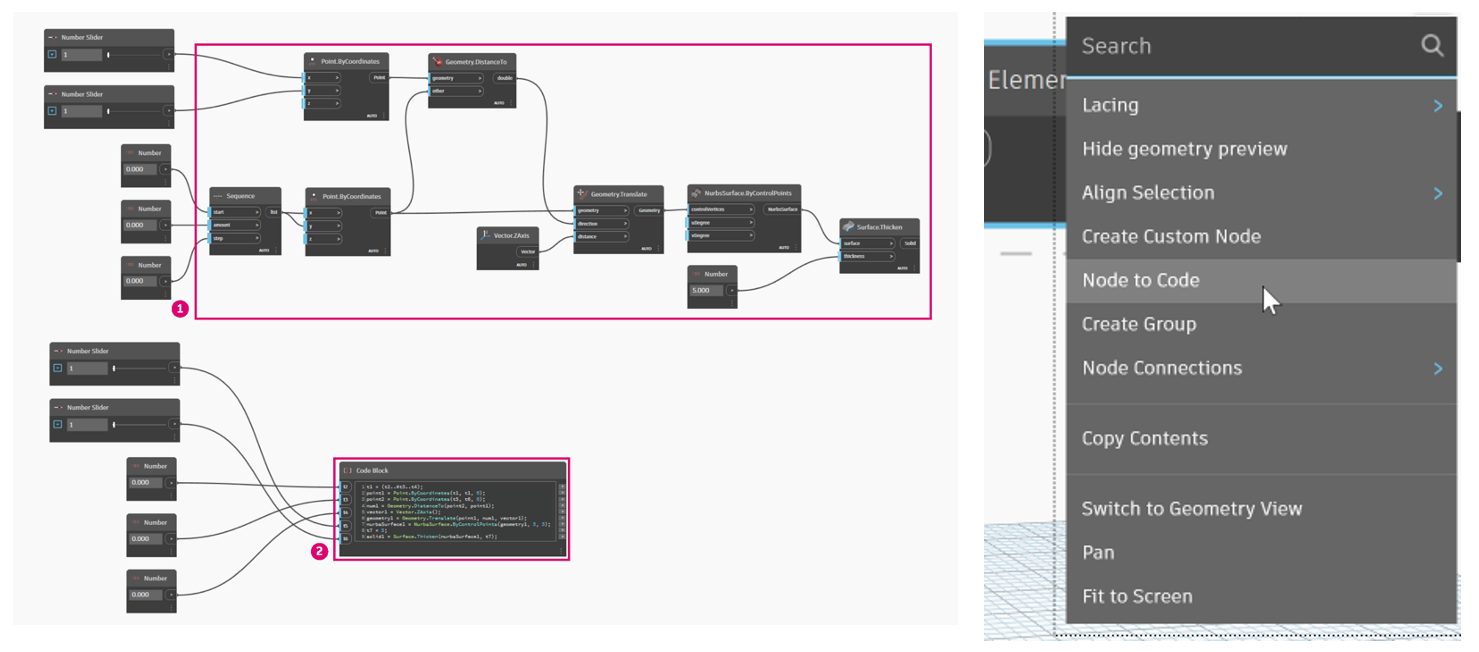Select Create Custom Node menu entry

coord(1261,237)
